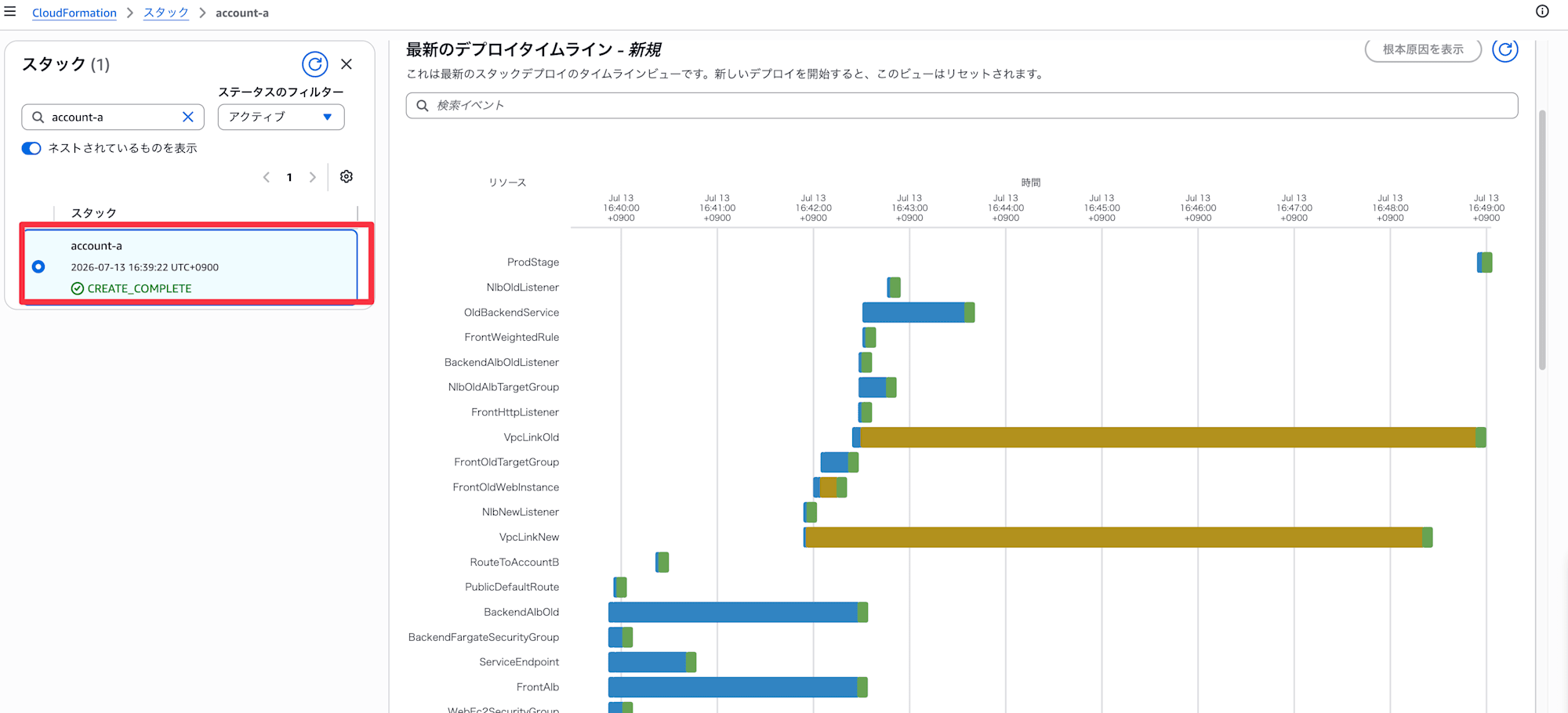The width and height of the screenshot is (1568, 713).
Task: Click スタック breadcrumb link
Action: point(166,13)
